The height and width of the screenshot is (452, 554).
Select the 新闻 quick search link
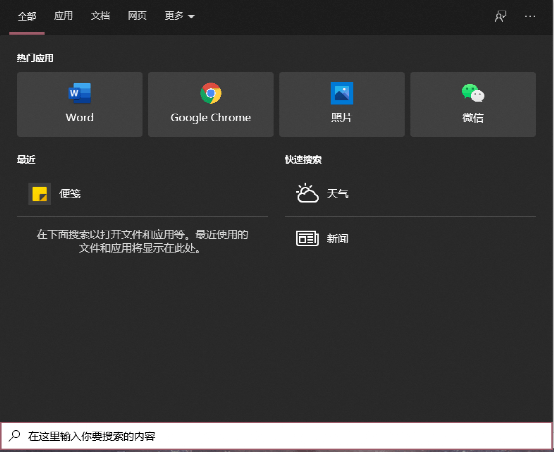coord(337,239)
